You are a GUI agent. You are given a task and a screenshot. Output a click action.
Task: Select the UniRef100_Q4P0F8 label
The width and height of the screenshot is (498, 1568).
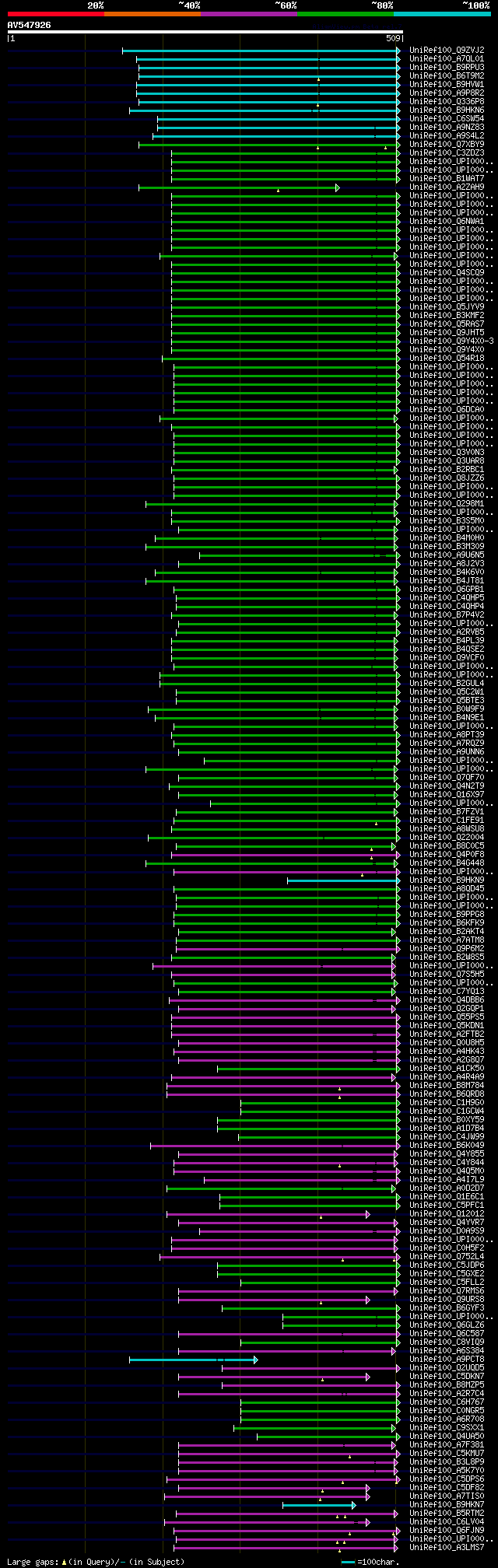[447, 855]
